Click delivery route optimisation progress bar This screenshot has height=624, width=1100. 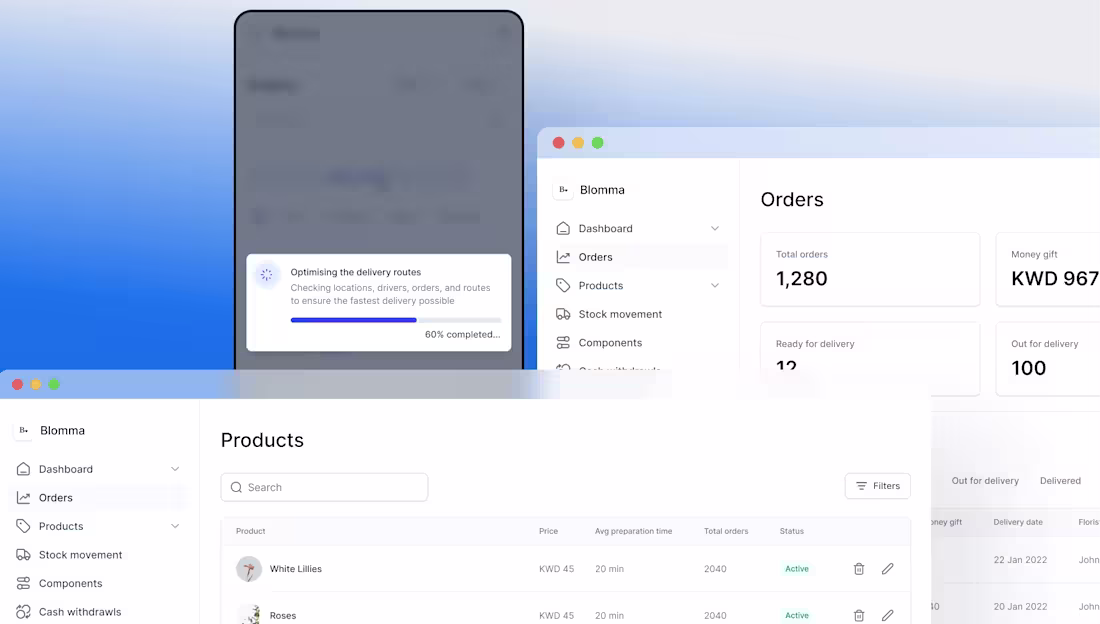tap(396, 320)
